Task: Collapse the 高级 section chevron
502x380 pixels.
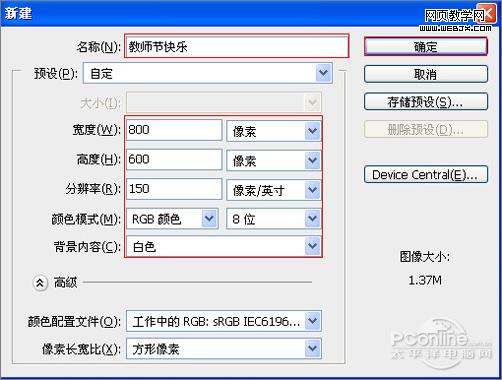Action: click(x=40, y=283)
